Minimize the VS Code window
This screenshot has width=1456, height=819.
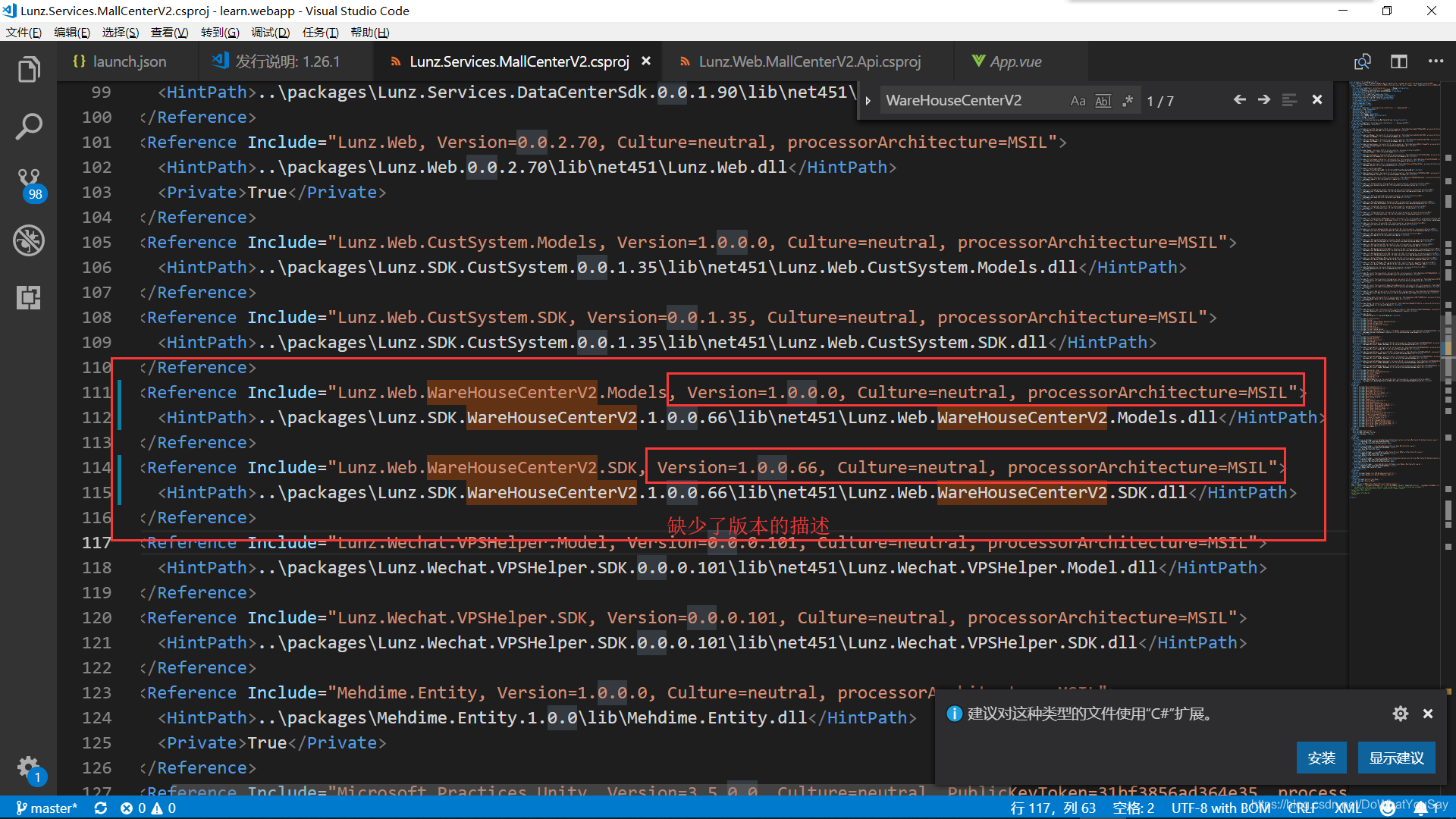pos(1343,11)
